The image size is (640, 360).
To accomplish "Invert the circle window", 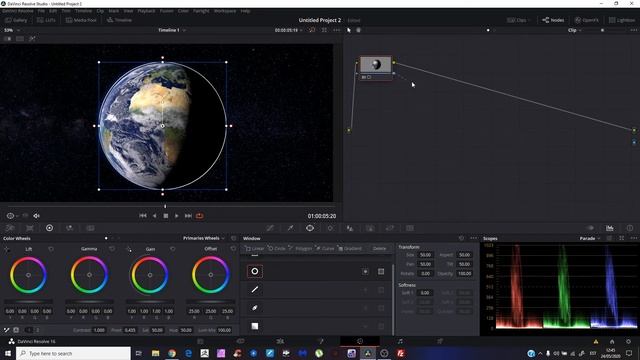I will point(365,271).
